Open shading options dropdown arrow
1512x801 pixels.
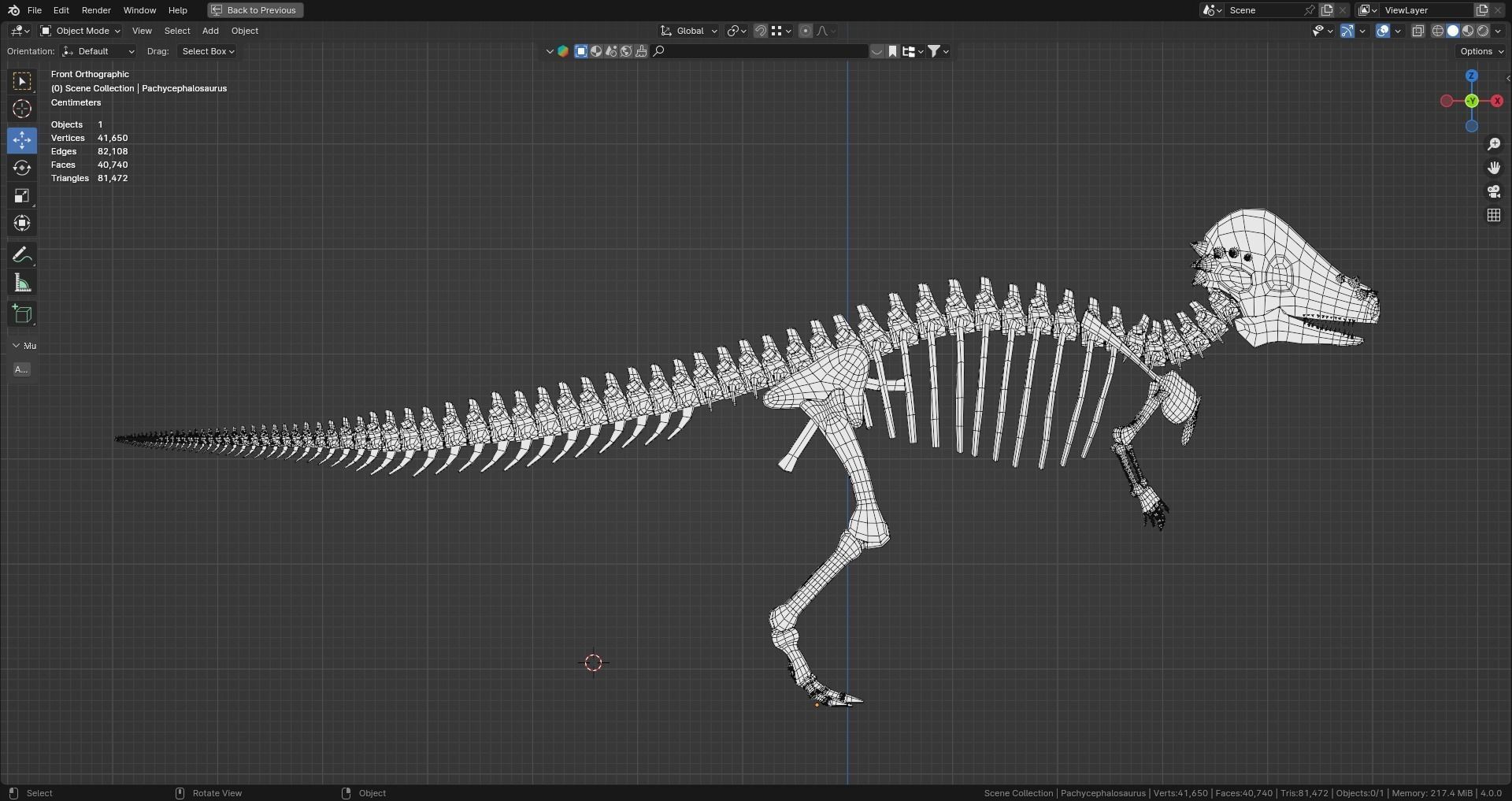1498,31
